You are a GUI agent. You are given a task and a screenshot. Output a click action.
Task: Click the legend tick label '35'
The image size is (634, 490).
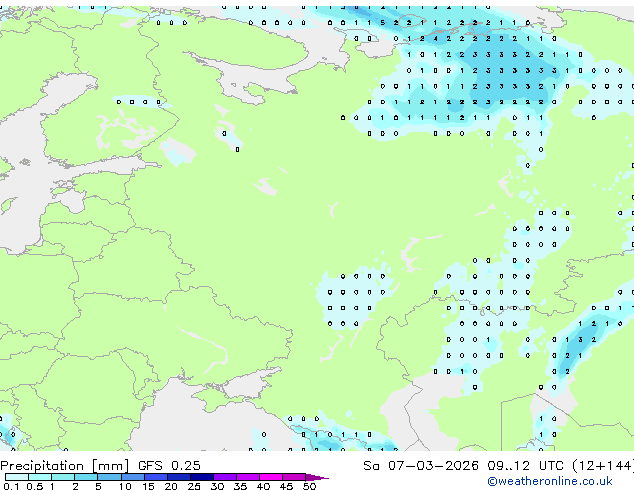240,486
